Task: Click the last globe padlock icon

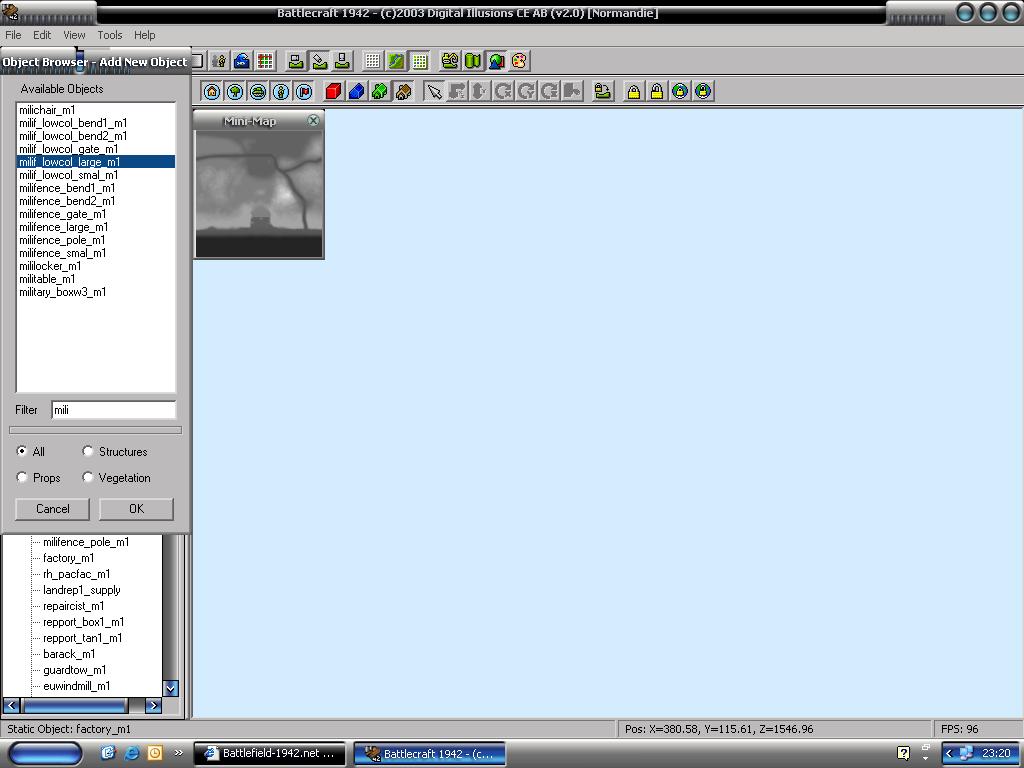Action: click(703, 91)
